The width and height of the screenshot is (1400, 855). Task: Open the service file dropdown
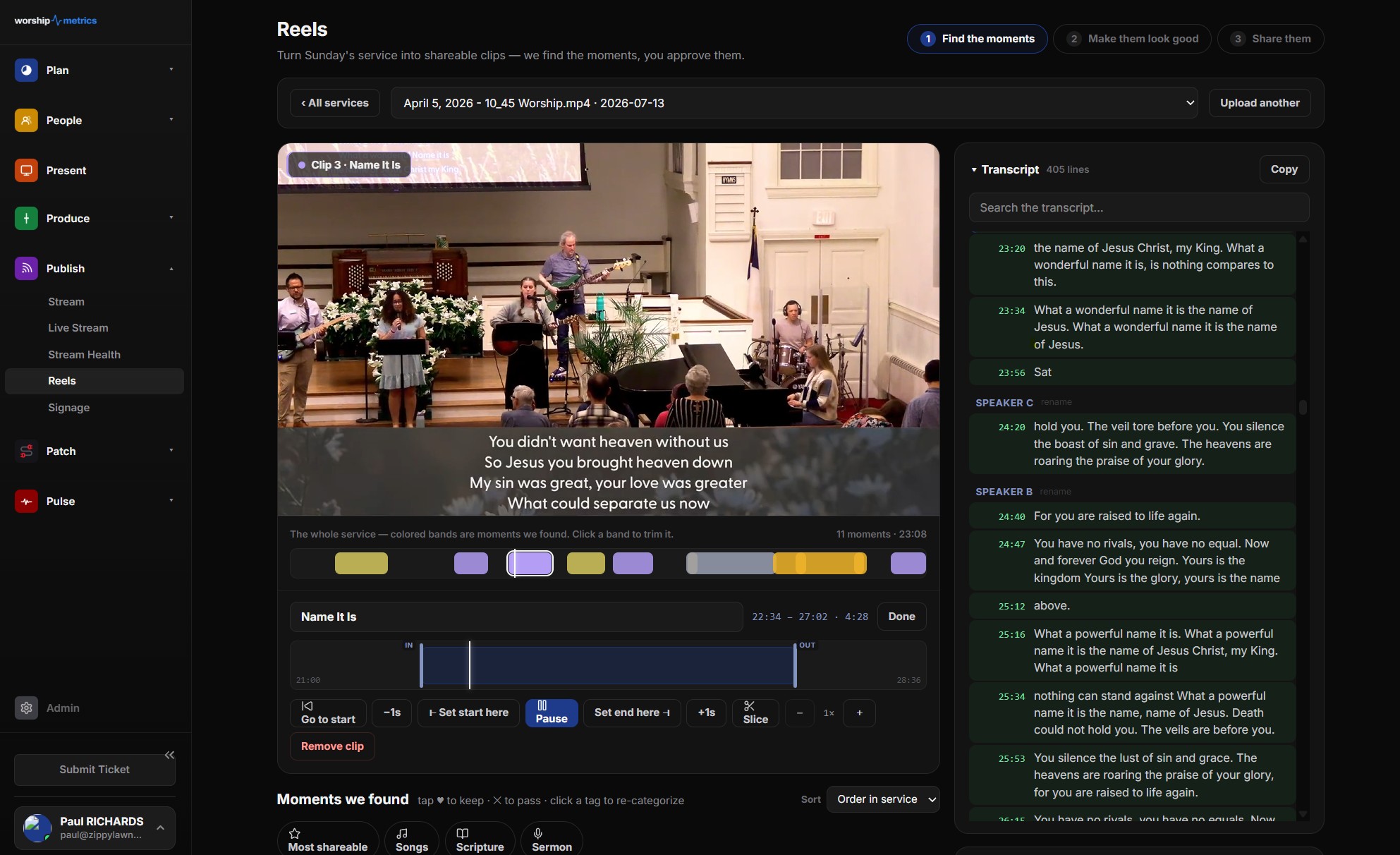[x=794, y=103]
